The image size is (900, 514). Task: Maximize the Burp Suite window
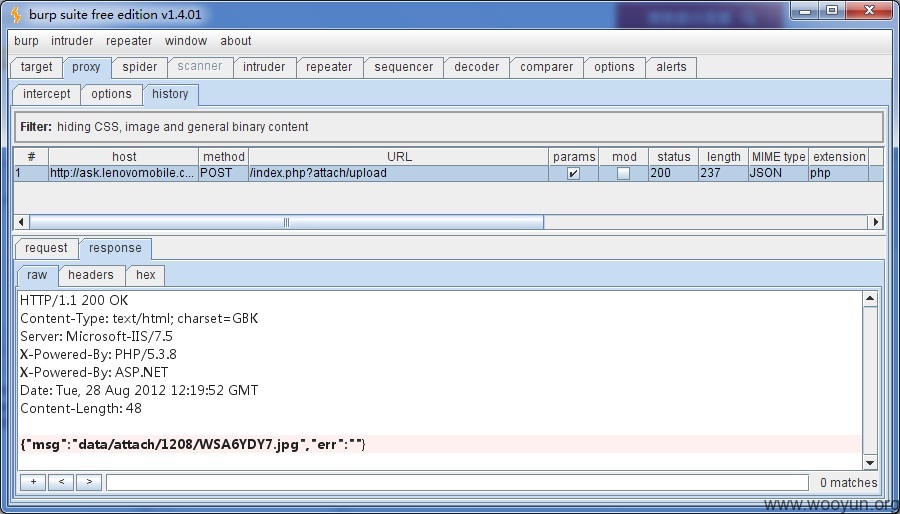coord(831,11)
